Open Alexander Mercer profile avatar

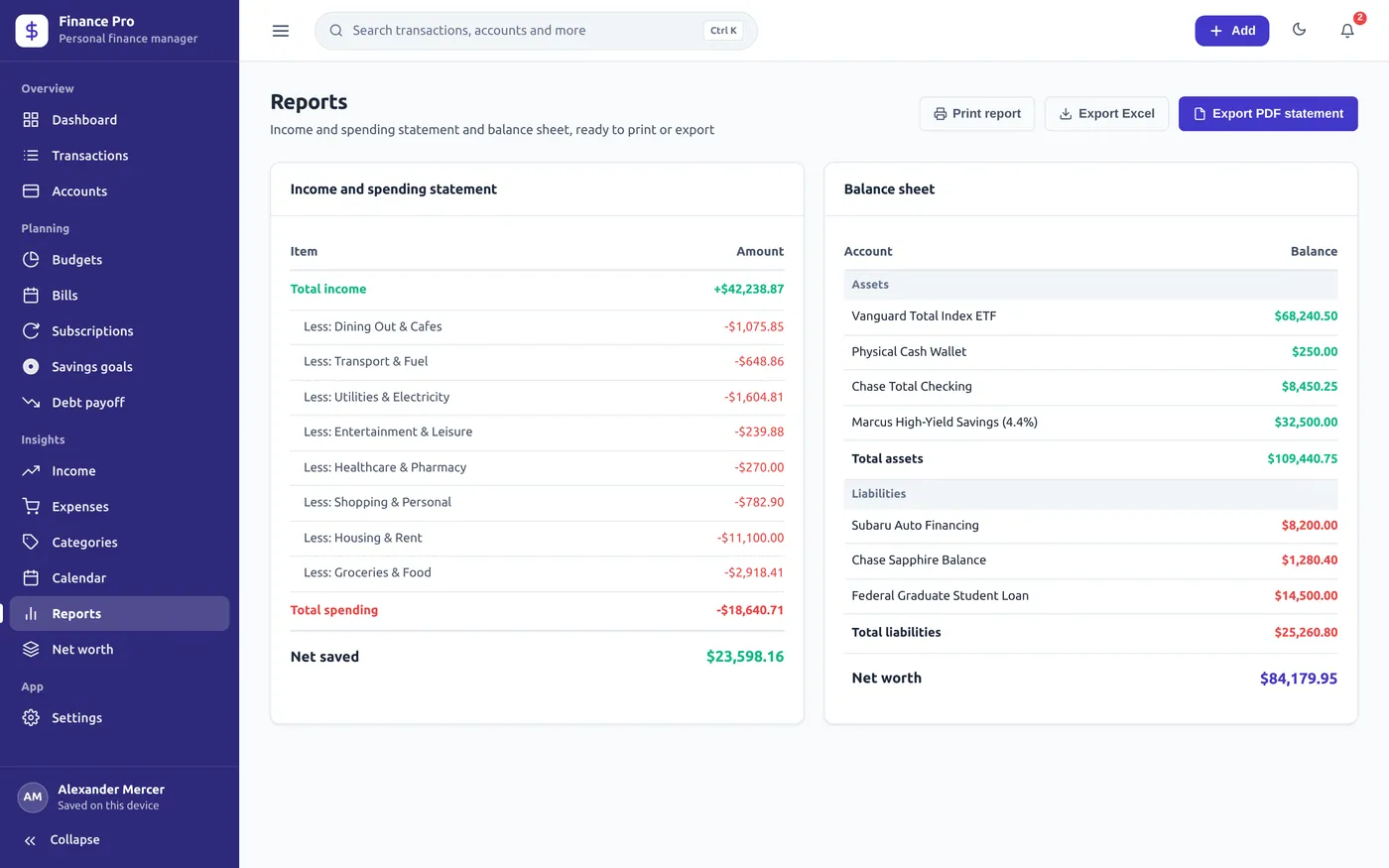click(x=33, y=797)
